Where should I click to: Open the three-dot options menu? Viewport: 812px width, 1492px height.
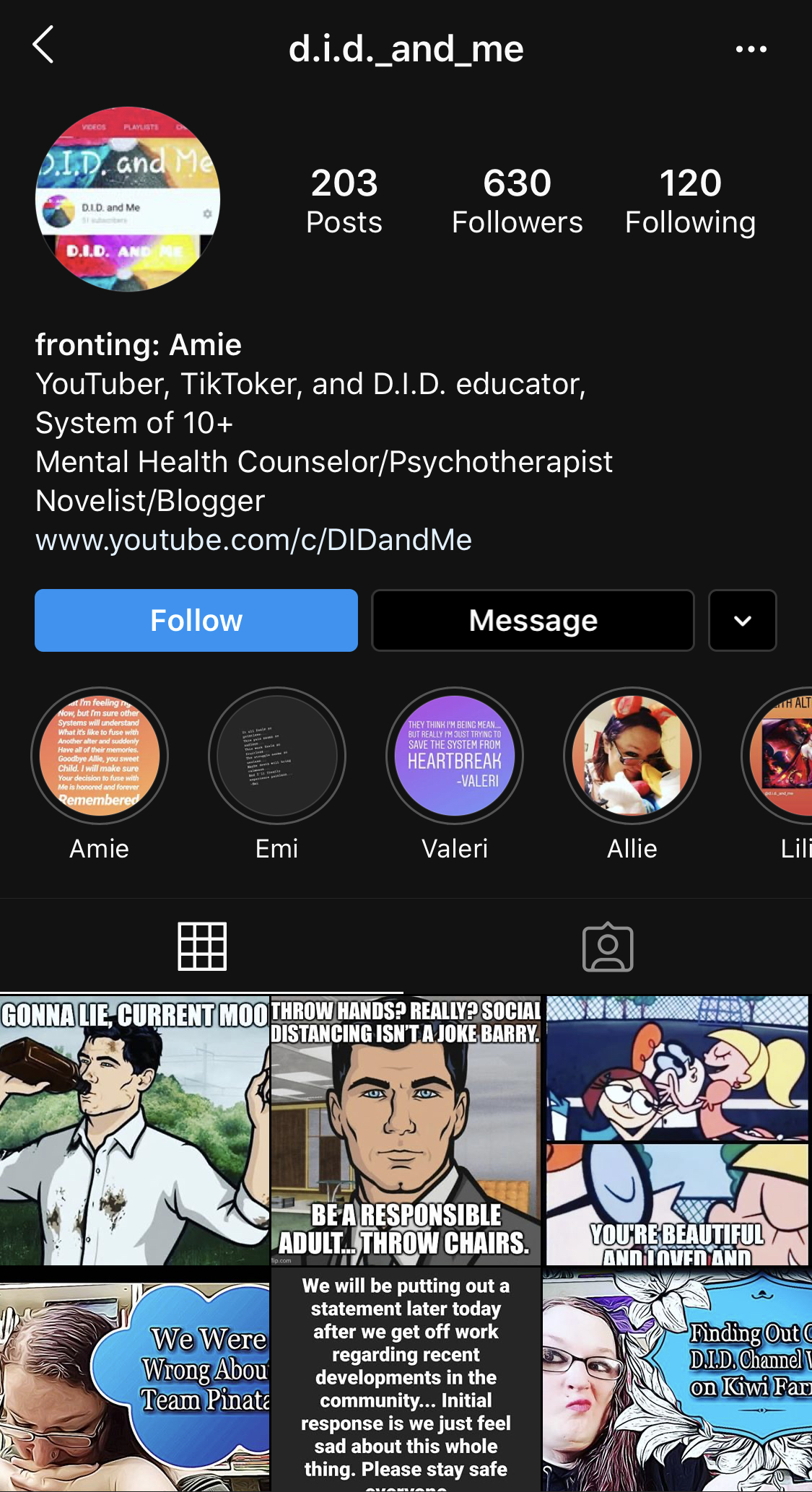point(751,49)
